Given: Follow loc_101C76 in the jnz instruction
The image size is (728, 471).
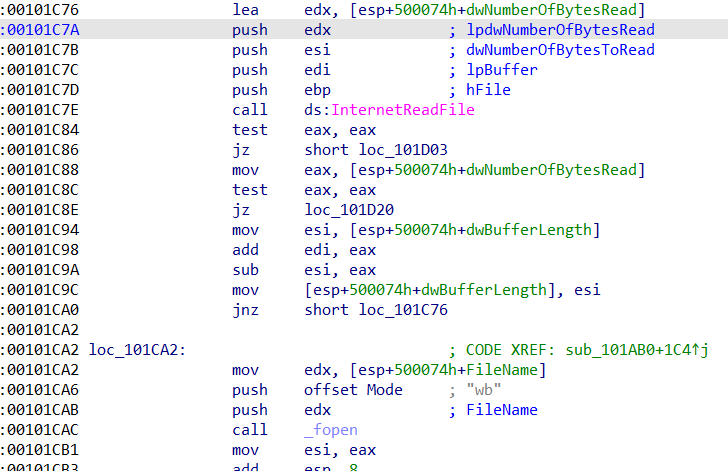Looking at the screenshot, I should 403,309.
